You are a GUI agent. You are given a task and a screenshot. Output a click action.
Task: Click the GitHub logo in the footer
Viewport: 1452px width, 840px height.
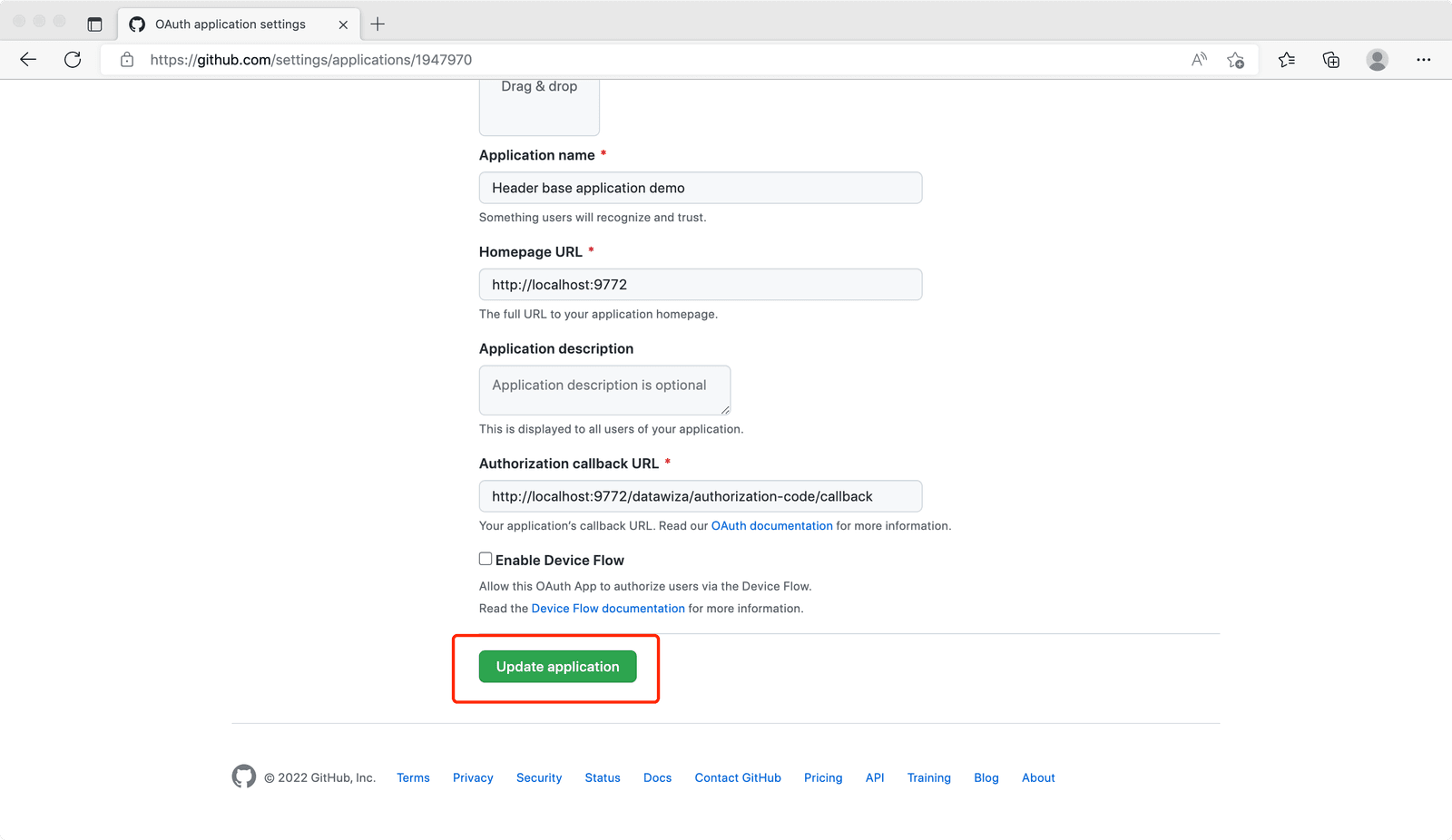coord(244,777)
